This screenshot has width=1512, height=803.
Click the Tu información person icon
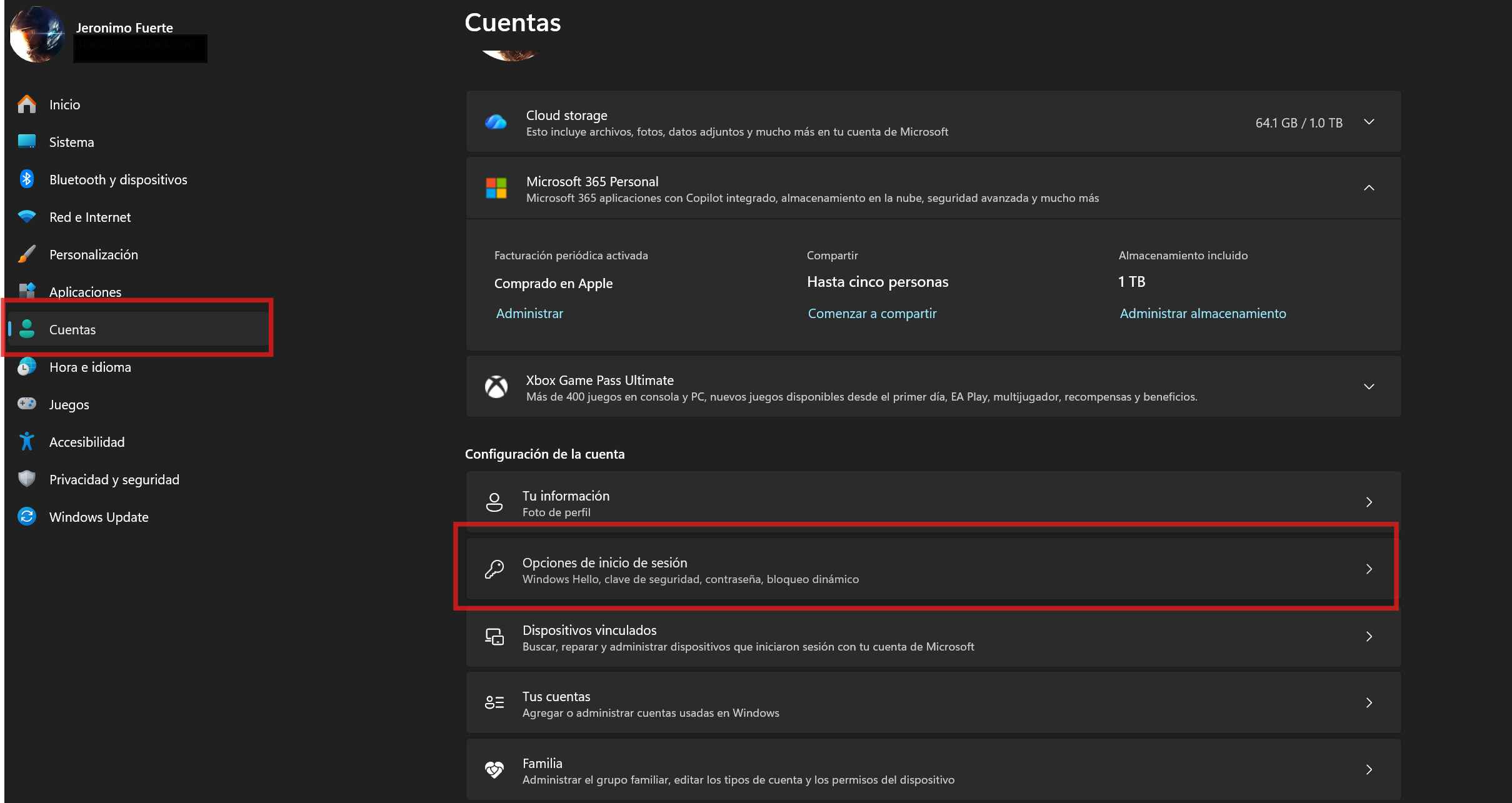coord(494,502)
